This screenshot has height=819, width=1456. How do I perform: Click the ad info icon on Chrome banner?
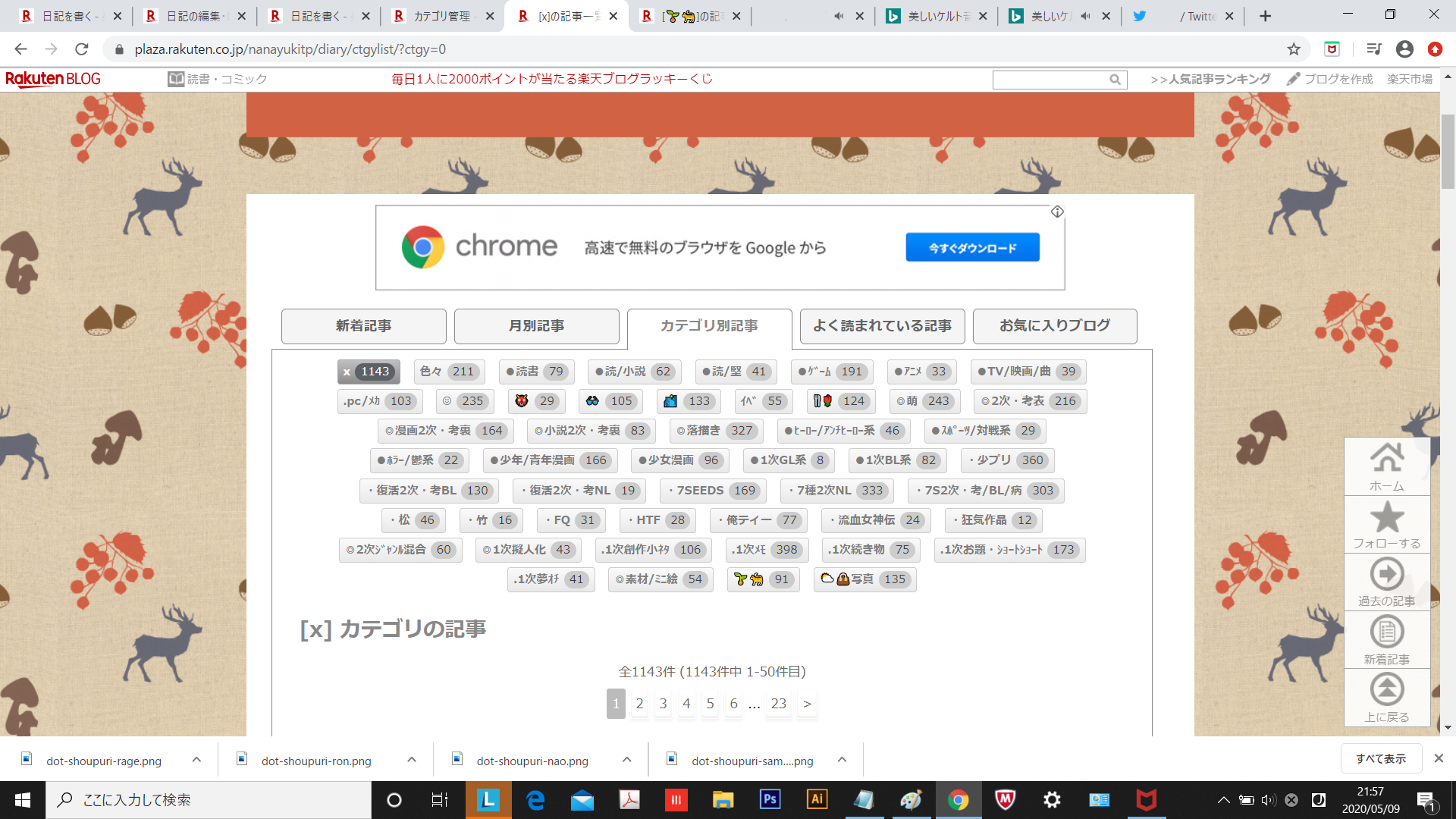(x=1057, y=212)
